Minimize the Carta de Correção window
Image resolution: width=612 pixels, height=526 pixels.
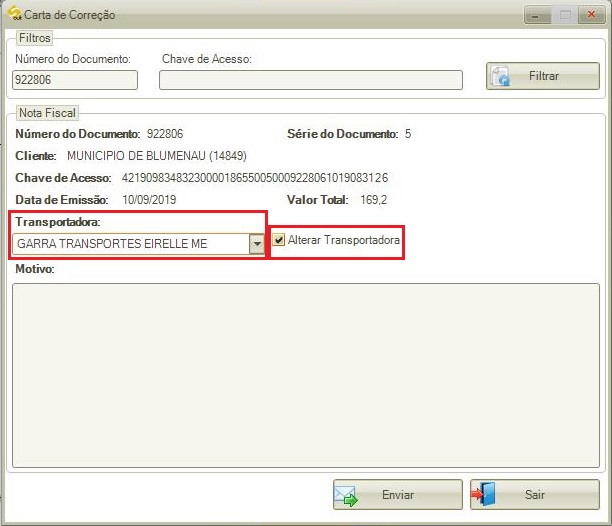537,15
